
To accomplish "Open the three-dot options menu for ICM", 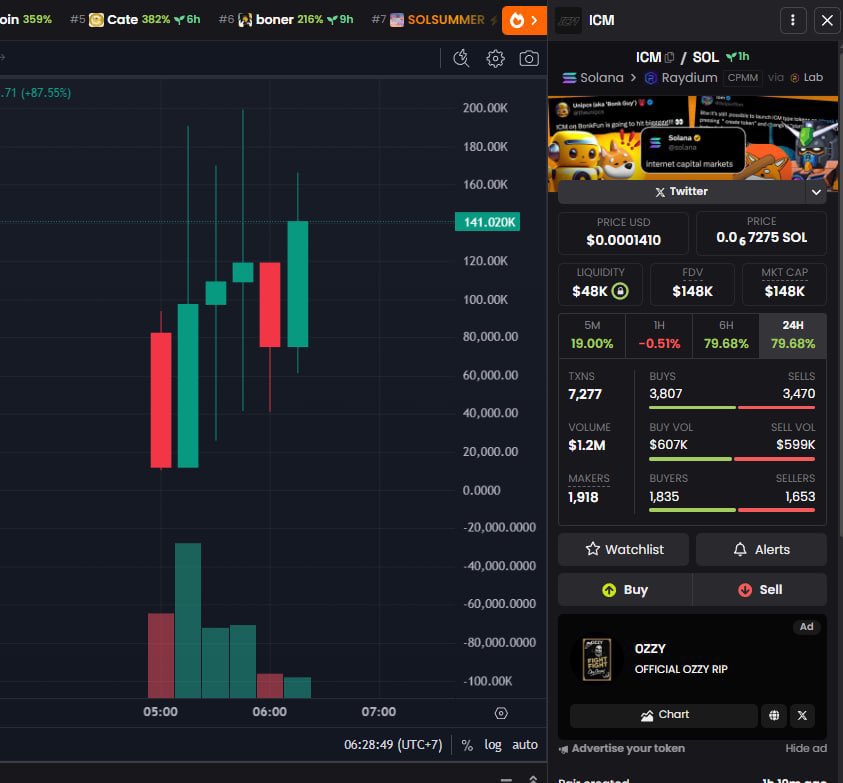I will click(x=792, y=20).
